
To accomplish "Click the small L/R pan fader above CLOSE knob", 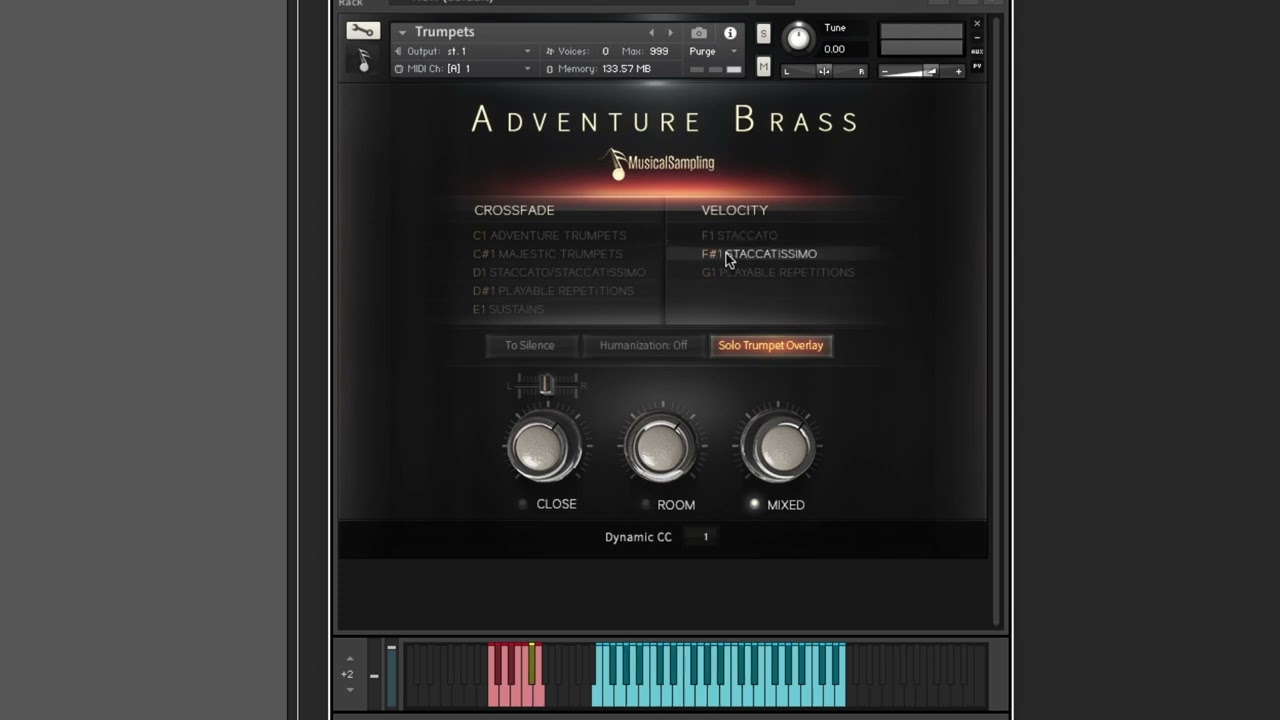I will tap(547, 384).
